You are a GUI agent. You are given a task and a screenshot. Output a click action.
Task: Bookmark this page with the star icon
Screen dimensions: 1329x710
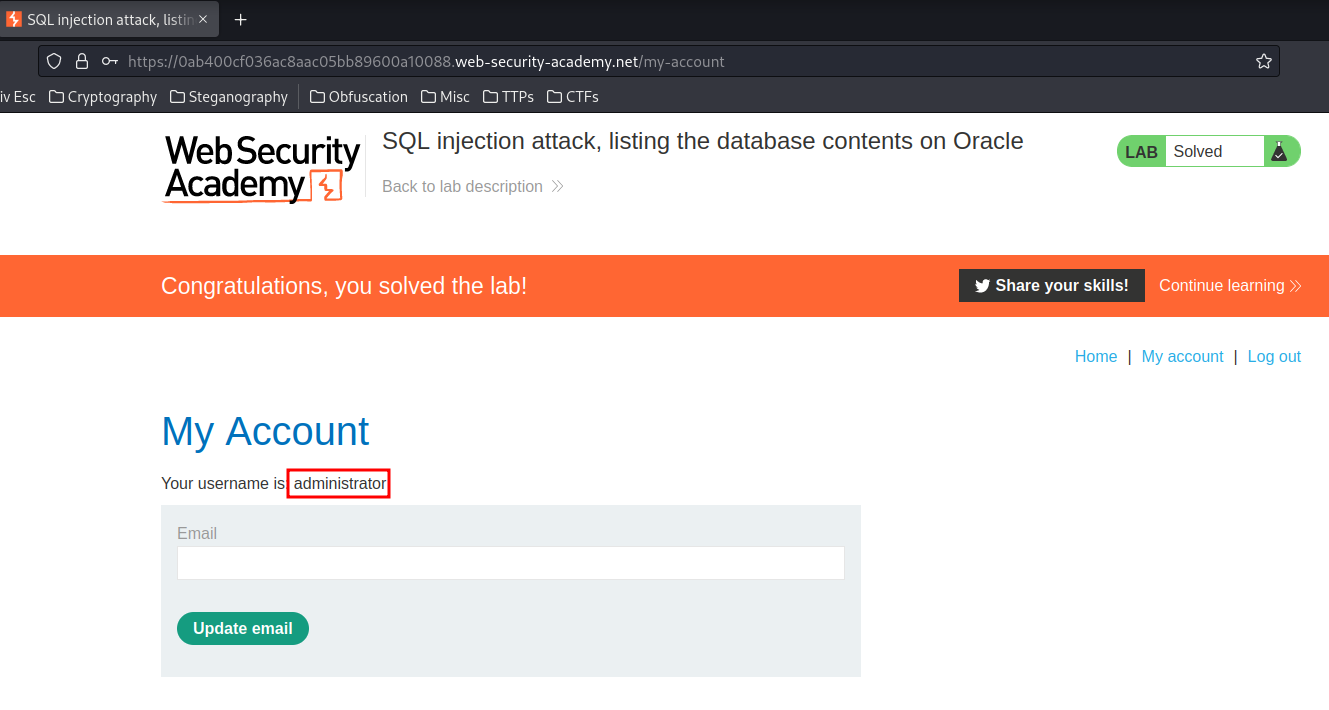point(1264,61)
